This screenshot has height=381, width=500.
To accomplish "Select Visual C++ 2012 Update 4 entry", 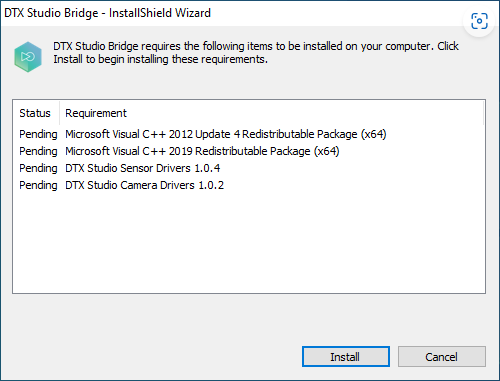I will pyautogui.click(x=226, y=134).
